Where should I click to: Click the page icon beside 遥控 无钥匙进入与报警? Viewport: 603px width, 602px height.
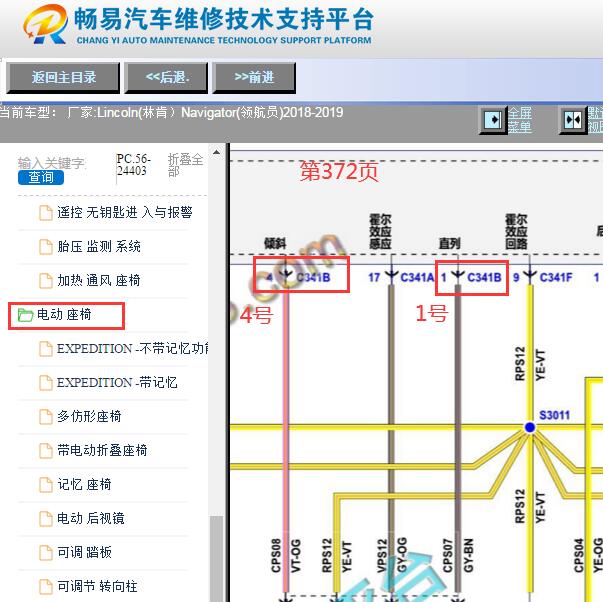(x=46, y=213)
